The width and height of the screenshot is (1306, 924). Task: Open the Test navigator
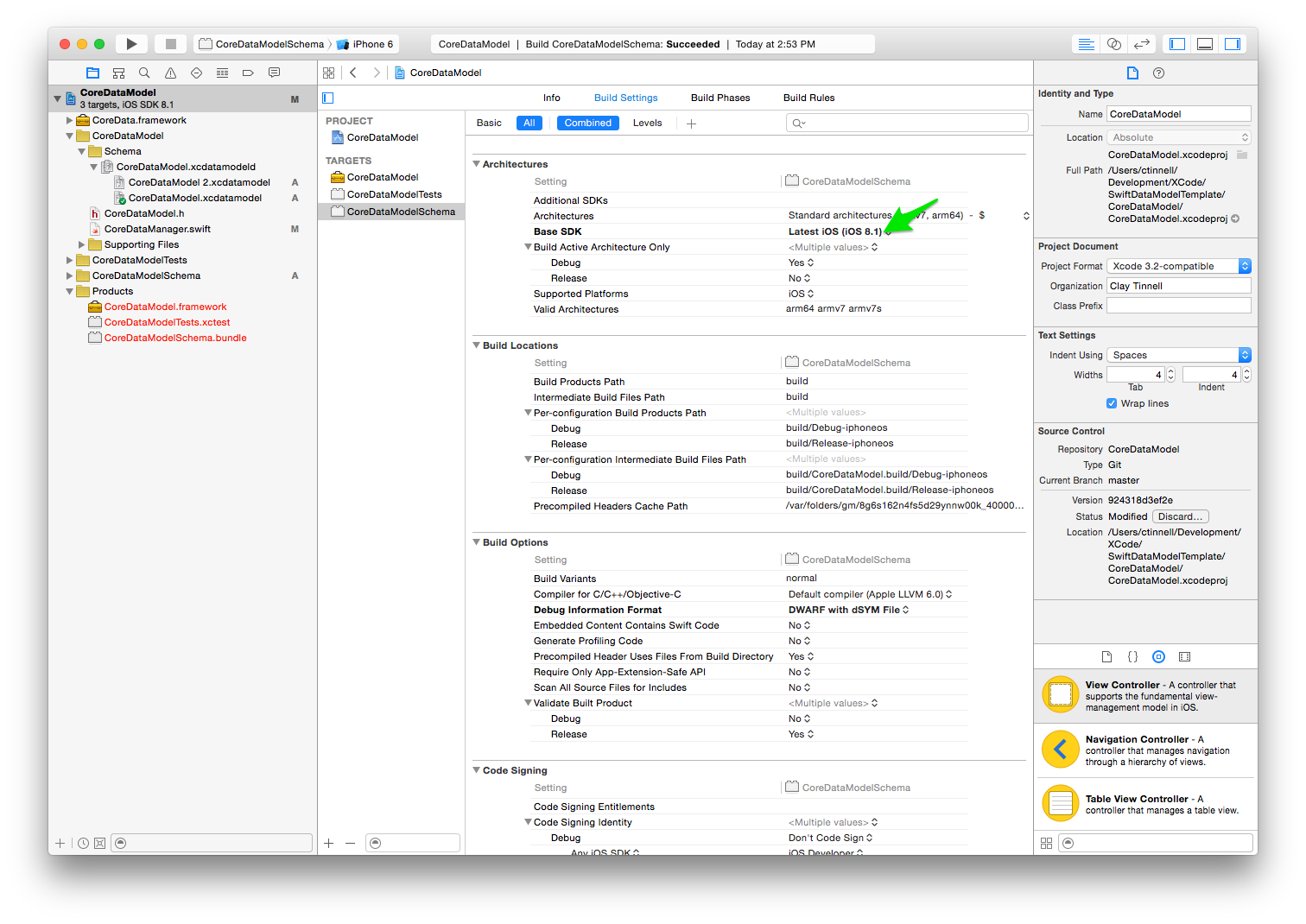(x=196, y=73)
